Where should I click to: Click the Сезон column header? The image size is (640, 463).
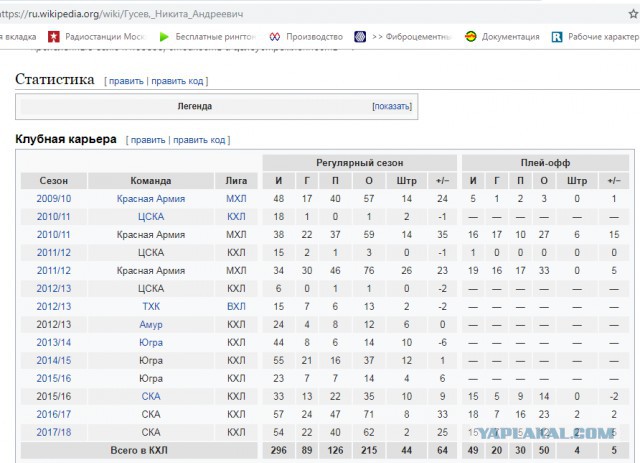coord(53,181)
